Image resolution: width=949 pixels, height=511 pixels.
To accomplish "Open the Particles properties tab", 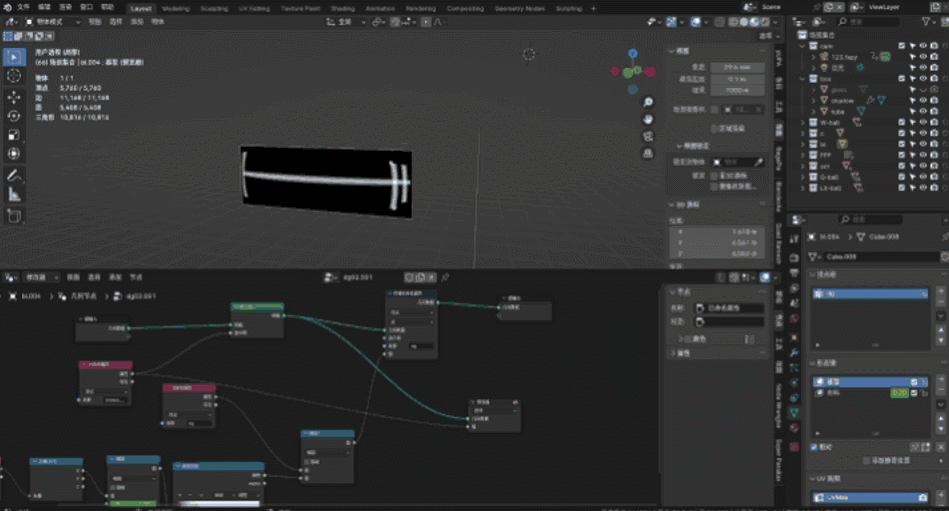I will pos(794,368).
